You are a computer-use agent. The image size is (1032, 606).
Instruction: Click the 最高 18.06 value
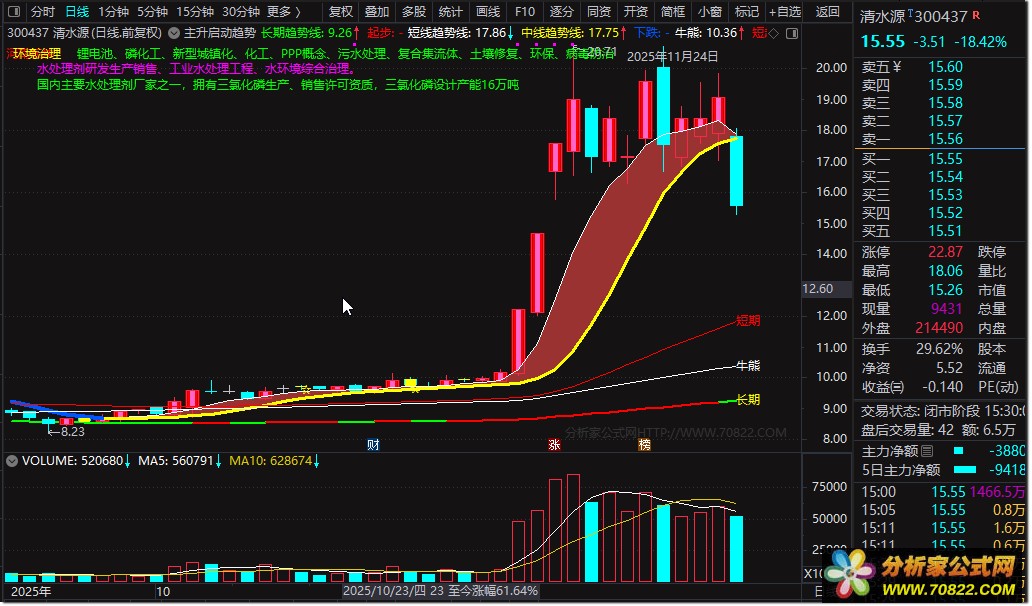coord(945,271)
